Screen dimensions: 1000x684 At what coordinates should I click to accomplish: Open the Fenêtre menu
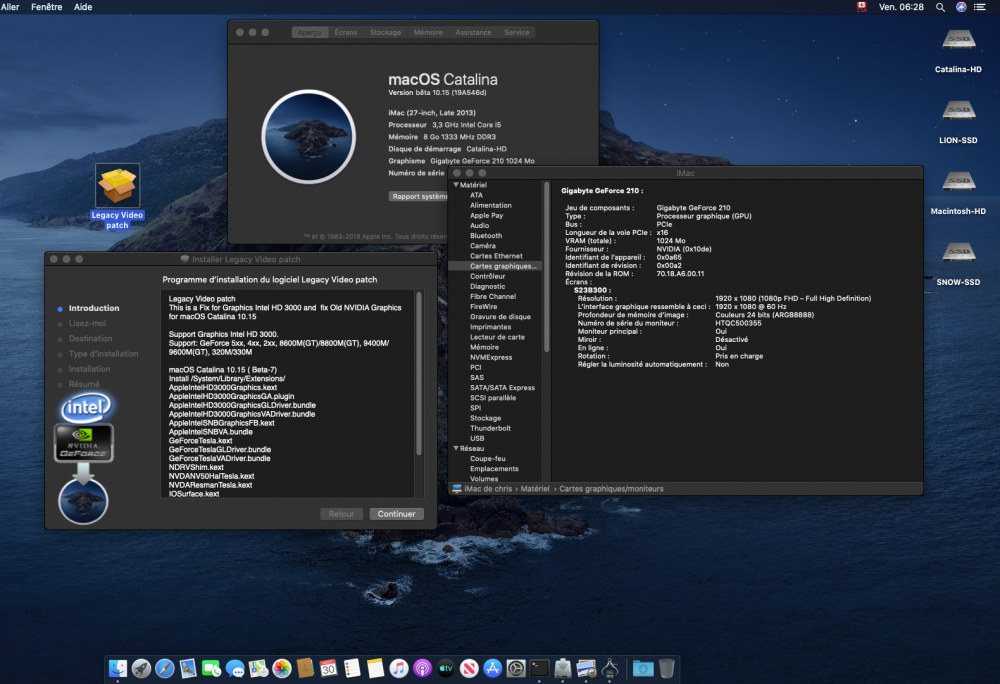47,7
